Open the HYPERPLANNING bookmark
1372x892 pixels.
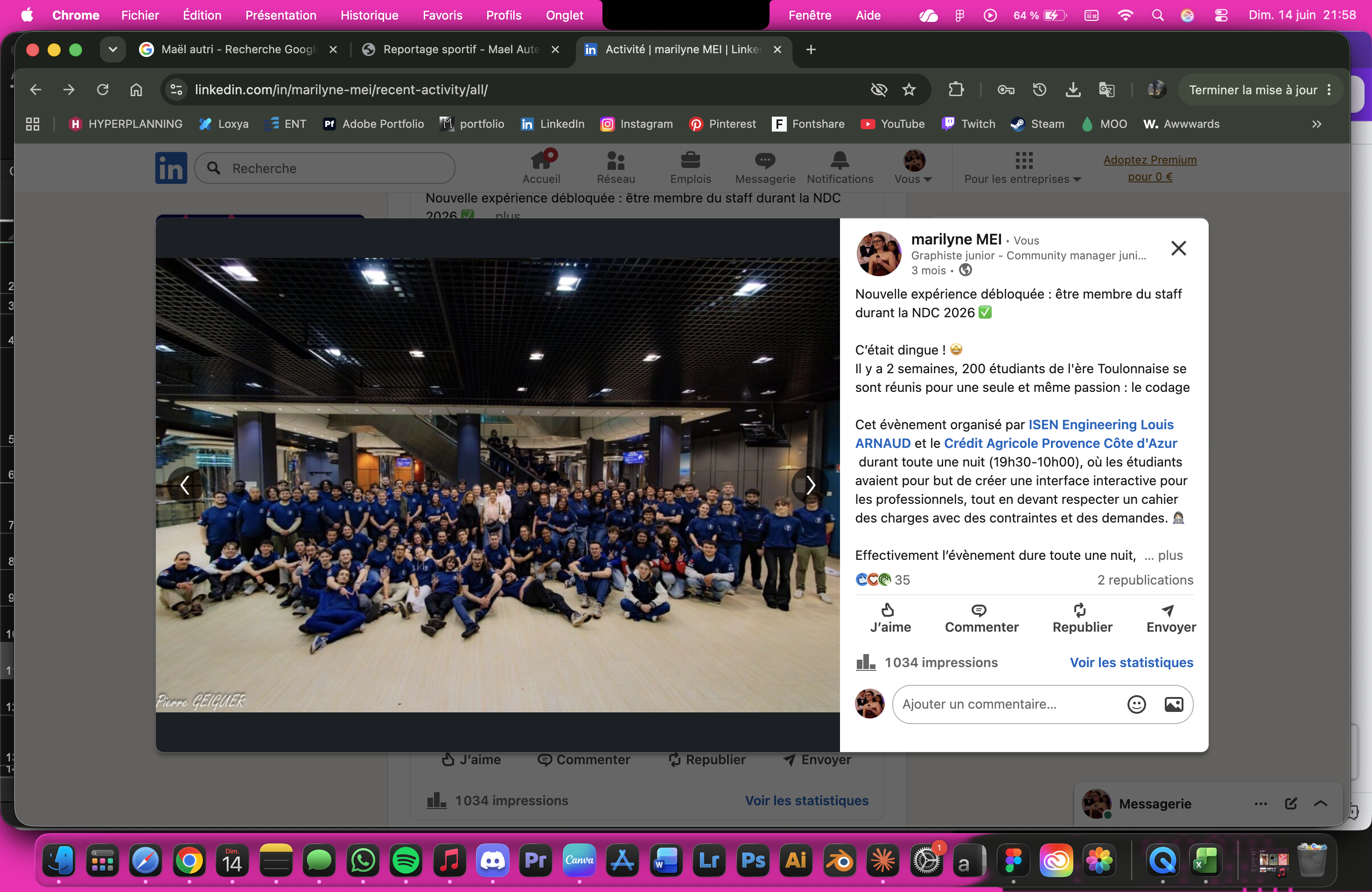[125, 124]
